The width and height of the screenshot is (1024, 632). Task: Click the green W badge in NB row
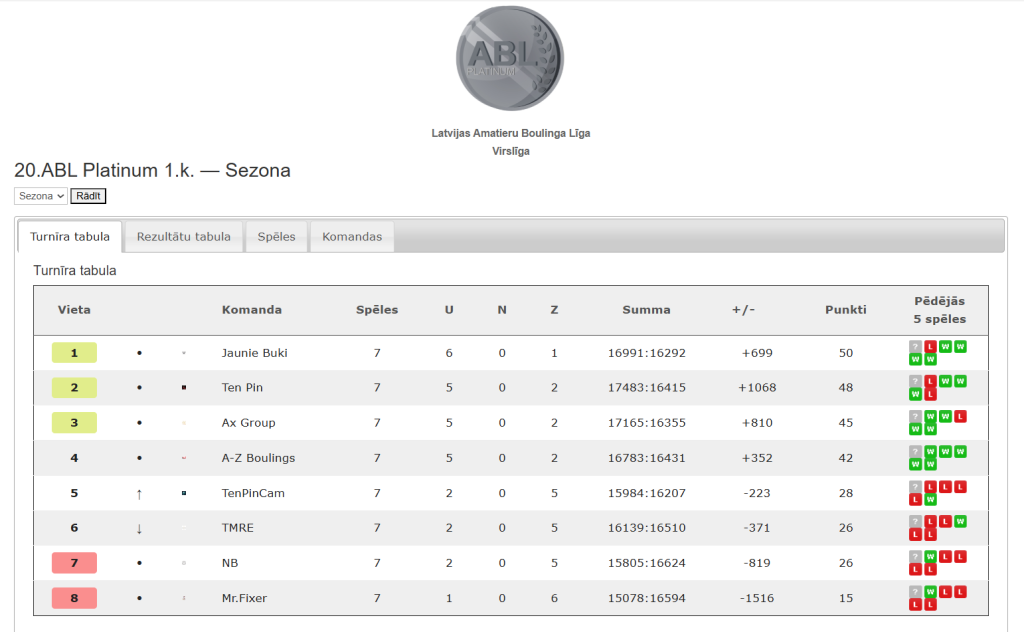click(930, 556)
